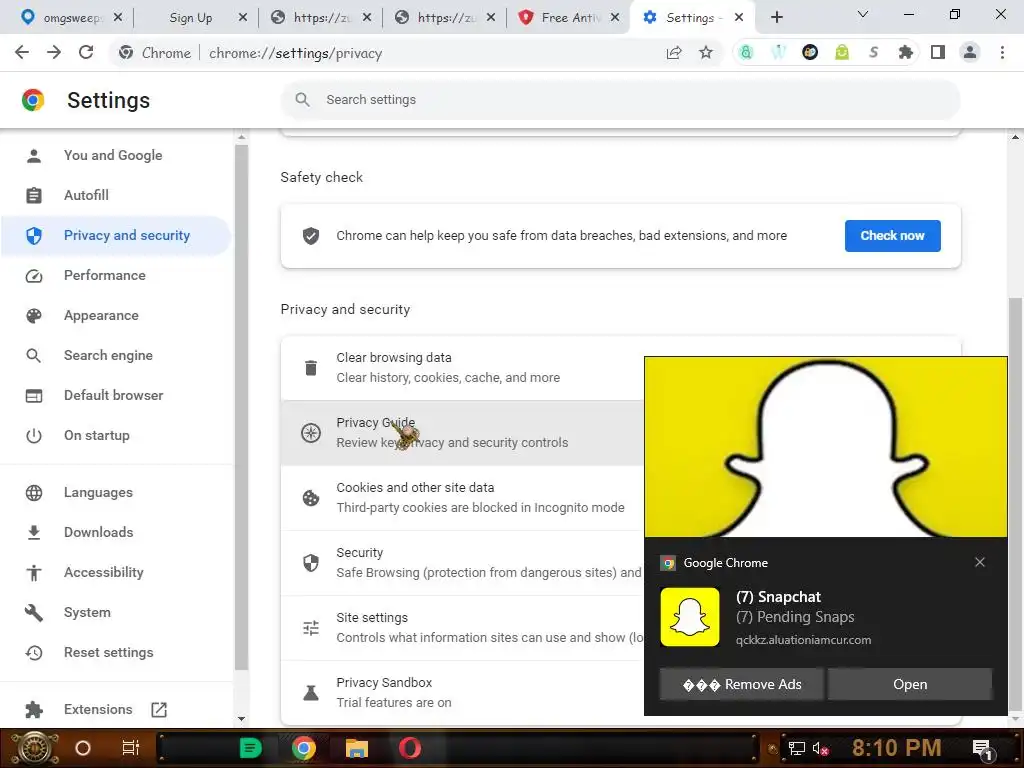Screen dimensions: 1024x768
Task: Select Privacy and security in sidebar
Action: pos(116,235)
